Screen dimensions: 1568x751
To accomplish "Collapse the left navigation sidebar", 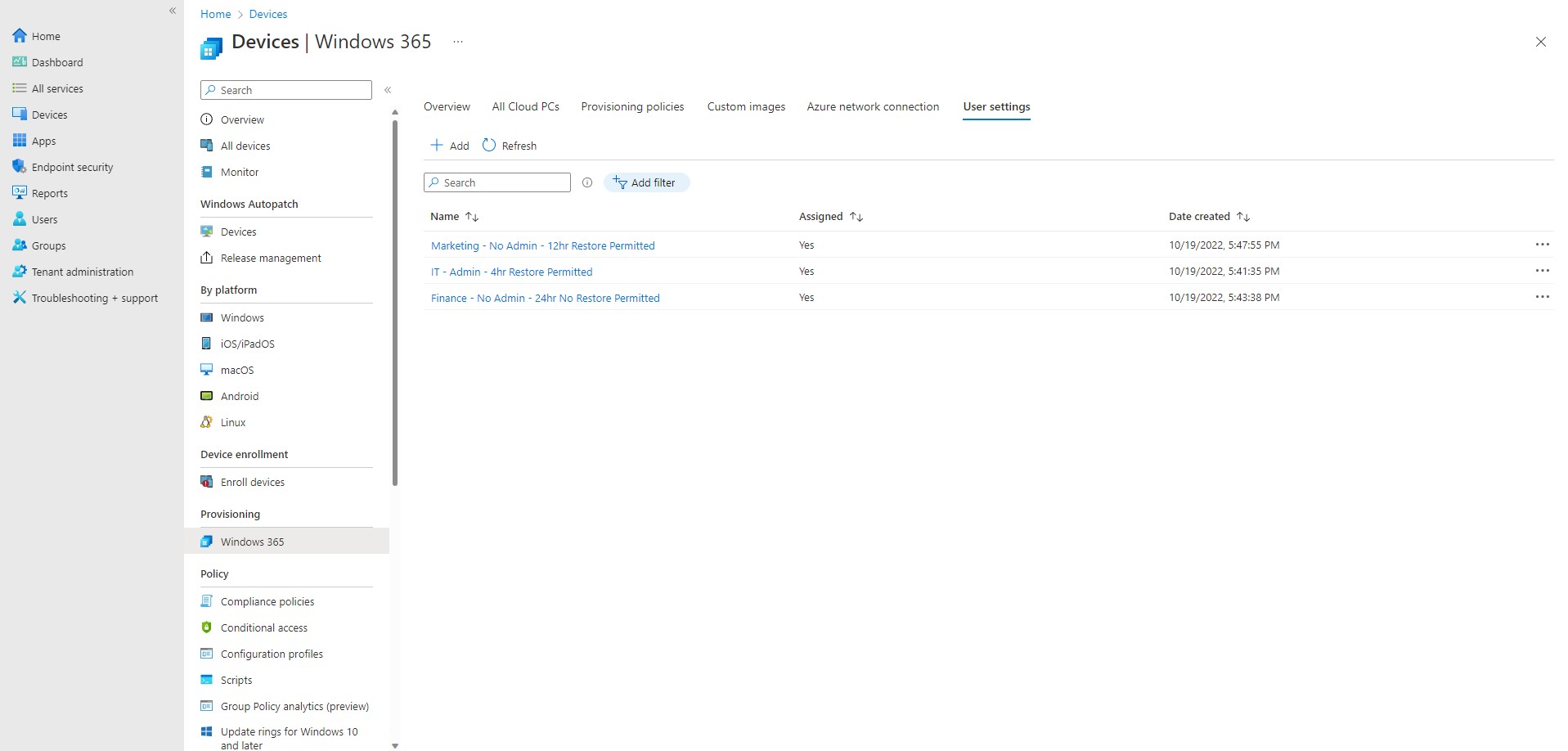I will coord(173,11).
